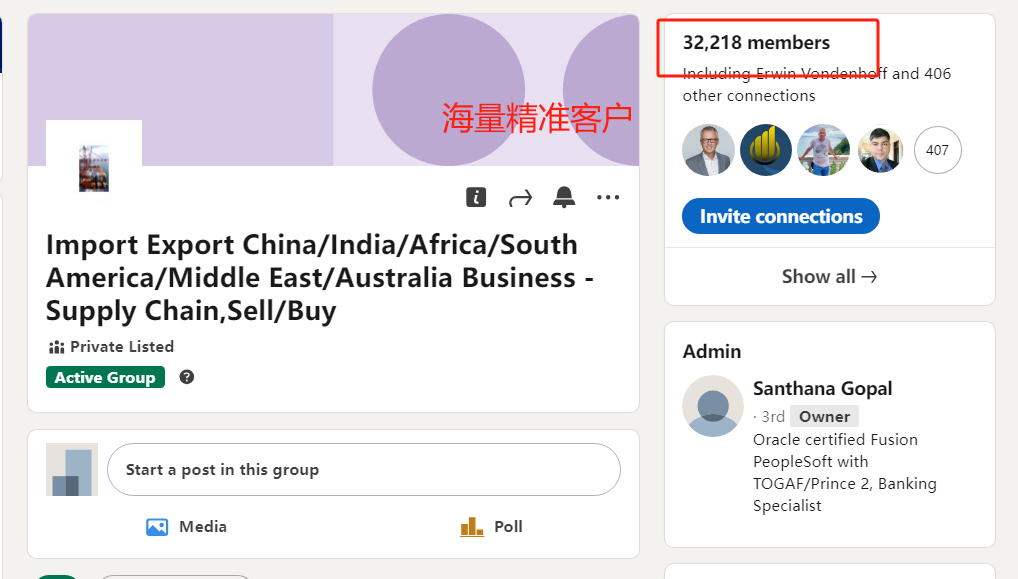Click the Invite connections button
This screenshot has width=1018, height=579.
point(780,216)
